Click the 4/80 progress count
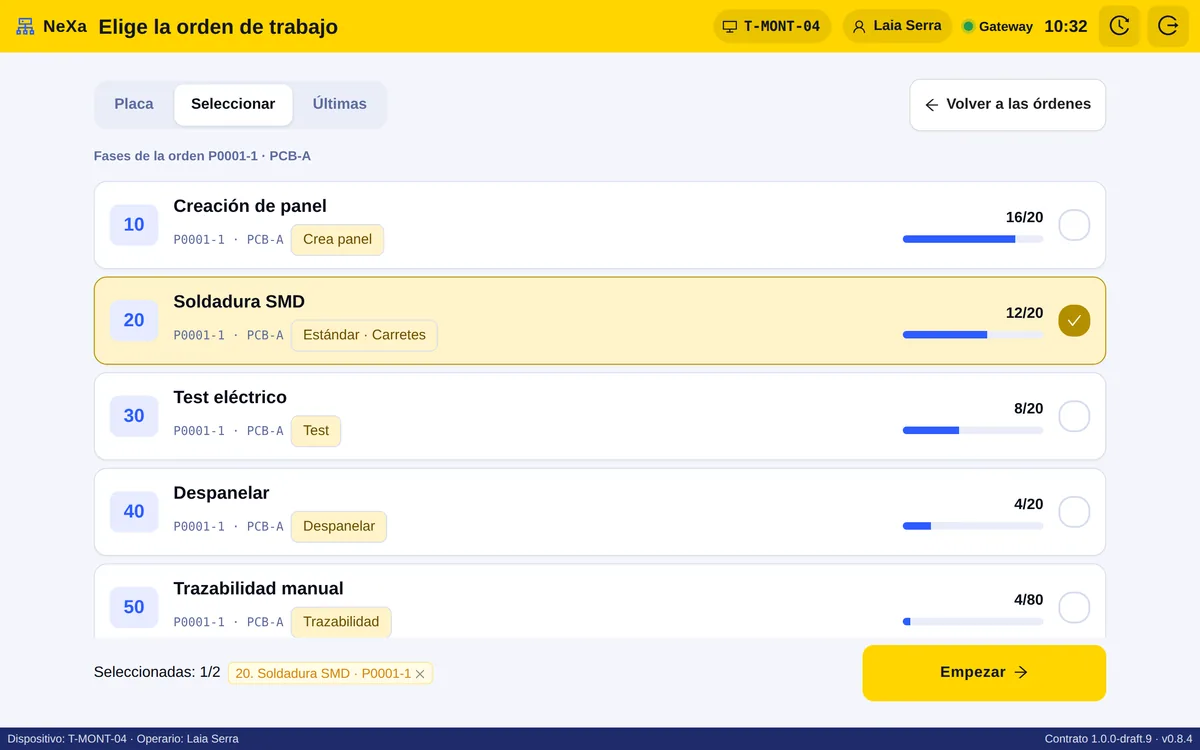Image resolution: width=1200 pixels, height=750 pixels. 1028,600
